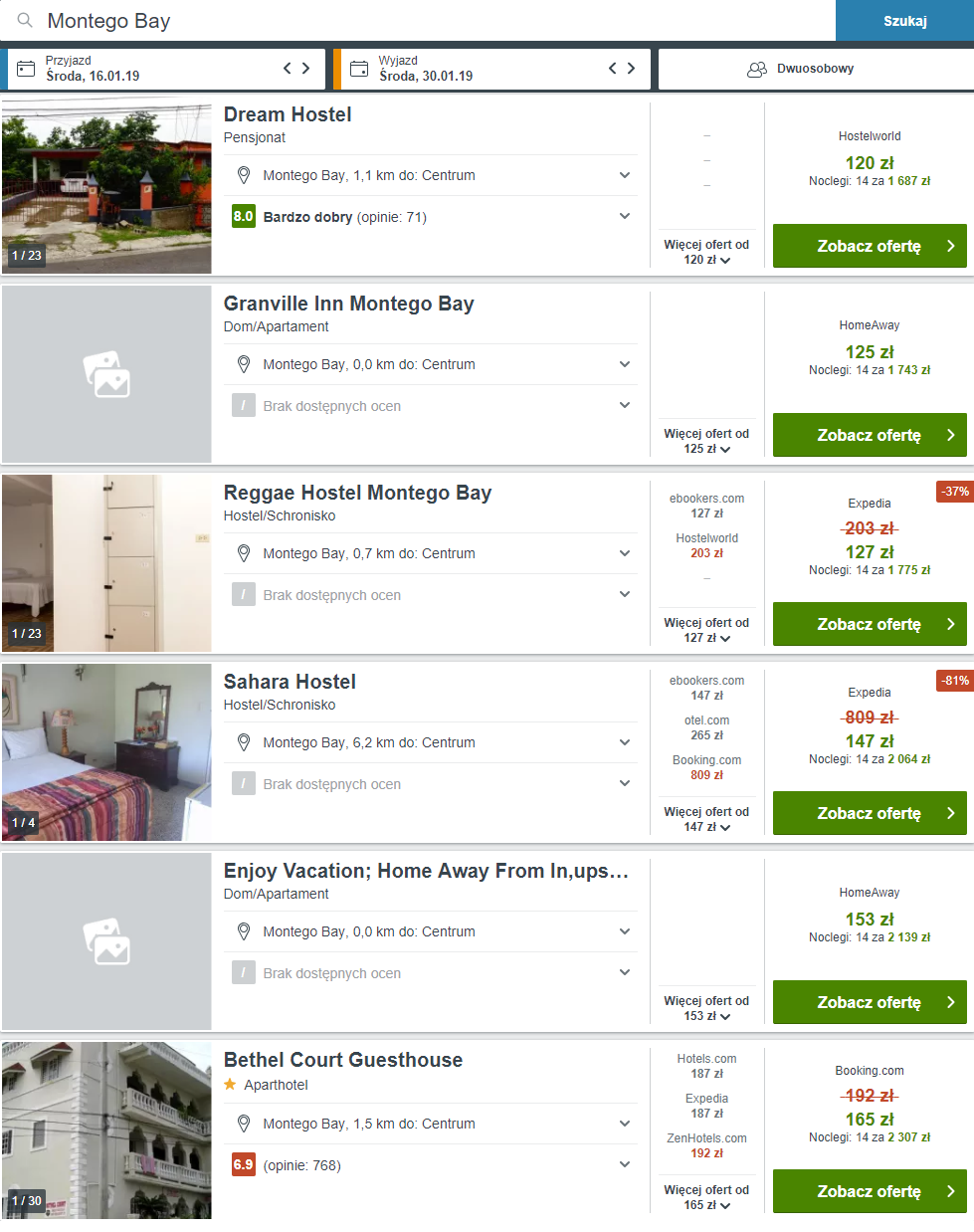This screenshot has height=1232, width=974.
Task: Select the ebookers.com 147 zł offer
Action: coord(706,688)
